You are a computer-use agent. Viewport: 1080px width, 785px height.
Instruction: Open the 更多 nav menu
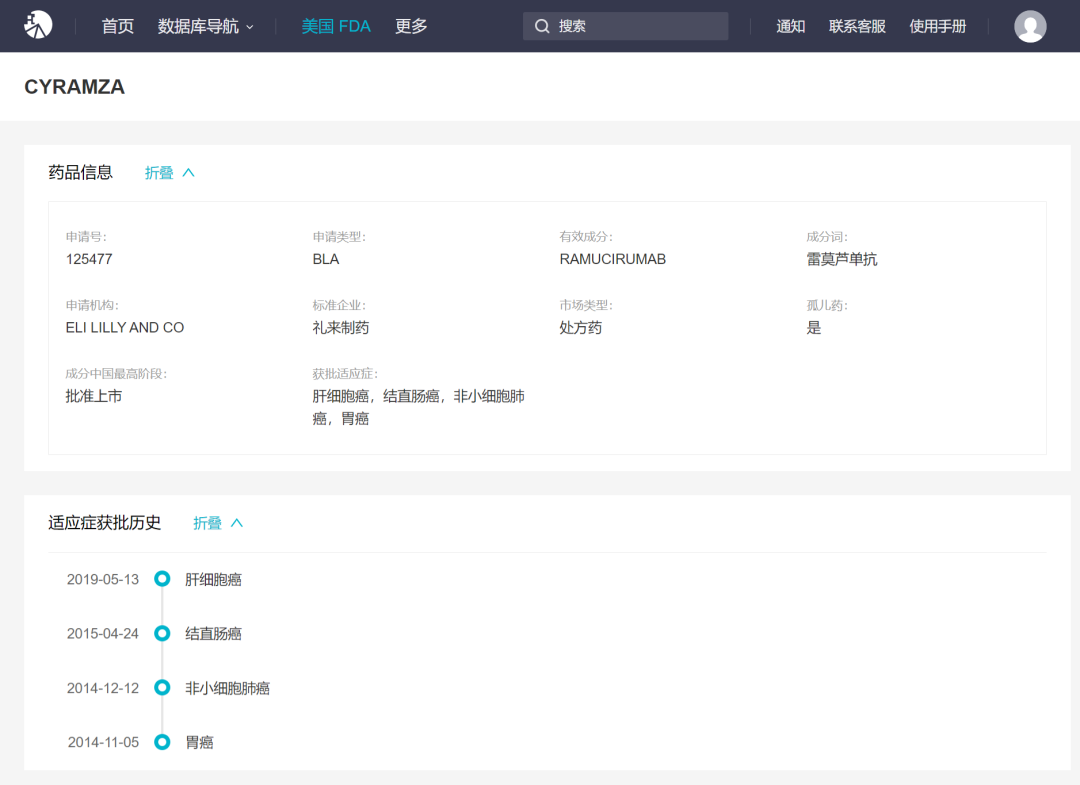[411, 26]
